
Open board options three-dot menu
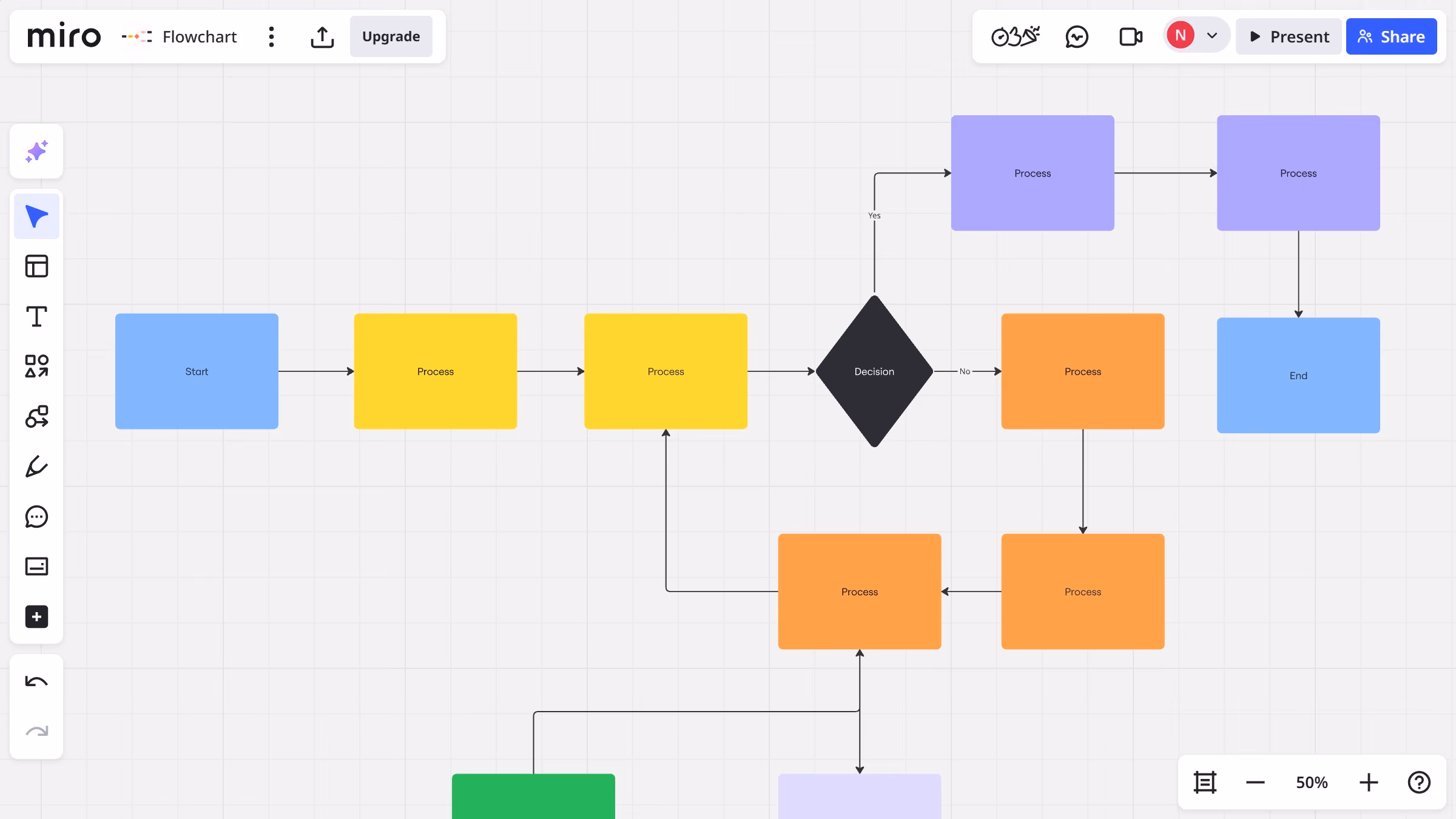(x=271, y=36)
